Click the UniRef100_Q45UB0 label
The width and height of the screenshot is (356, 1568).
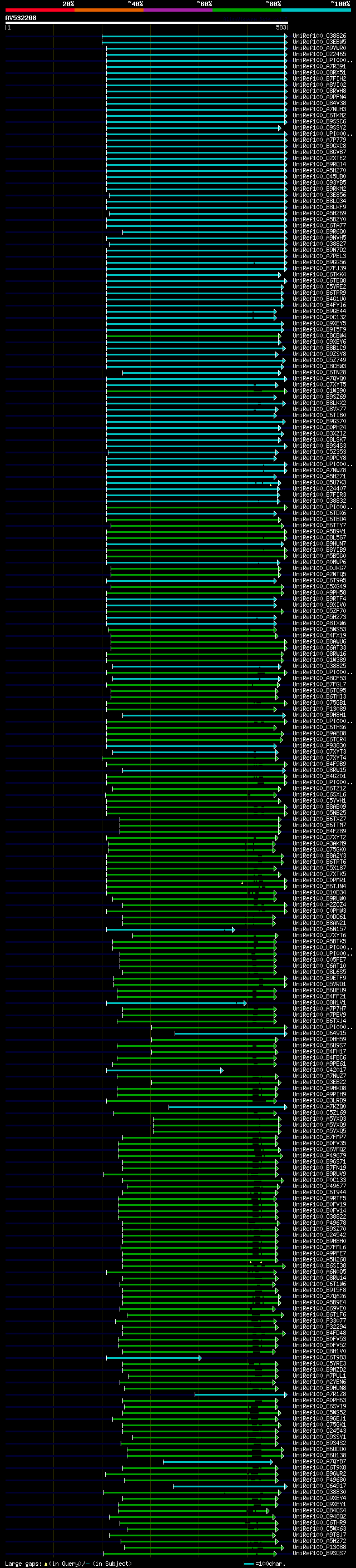click(319, 176)
